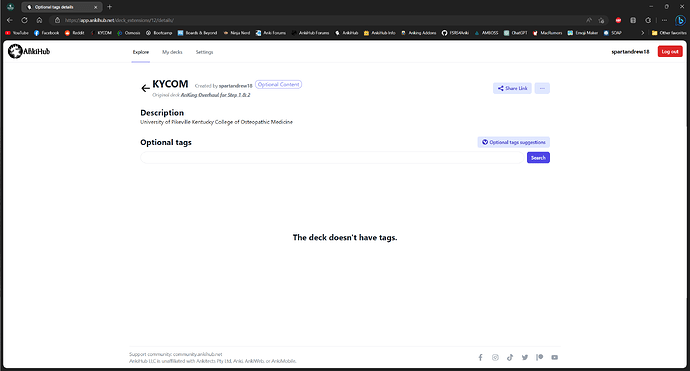690x371 pixels.
Task: Open the Ninja Nerd bookmark
Action: tap(236, 33)
